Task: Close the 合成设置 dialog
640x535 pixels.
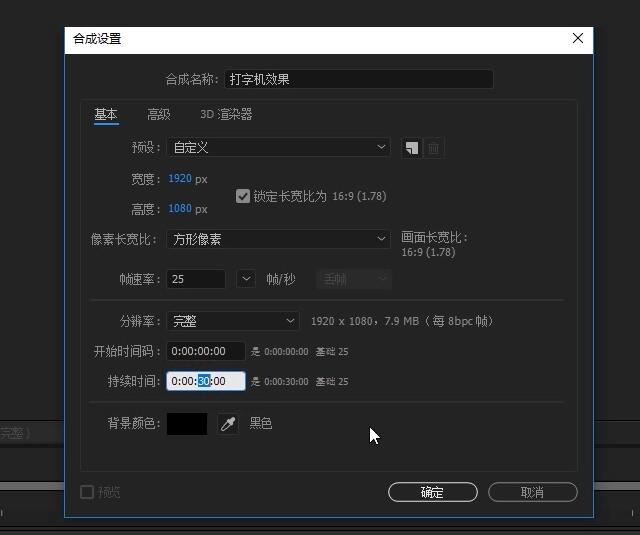Action: [x=578, y=38]
